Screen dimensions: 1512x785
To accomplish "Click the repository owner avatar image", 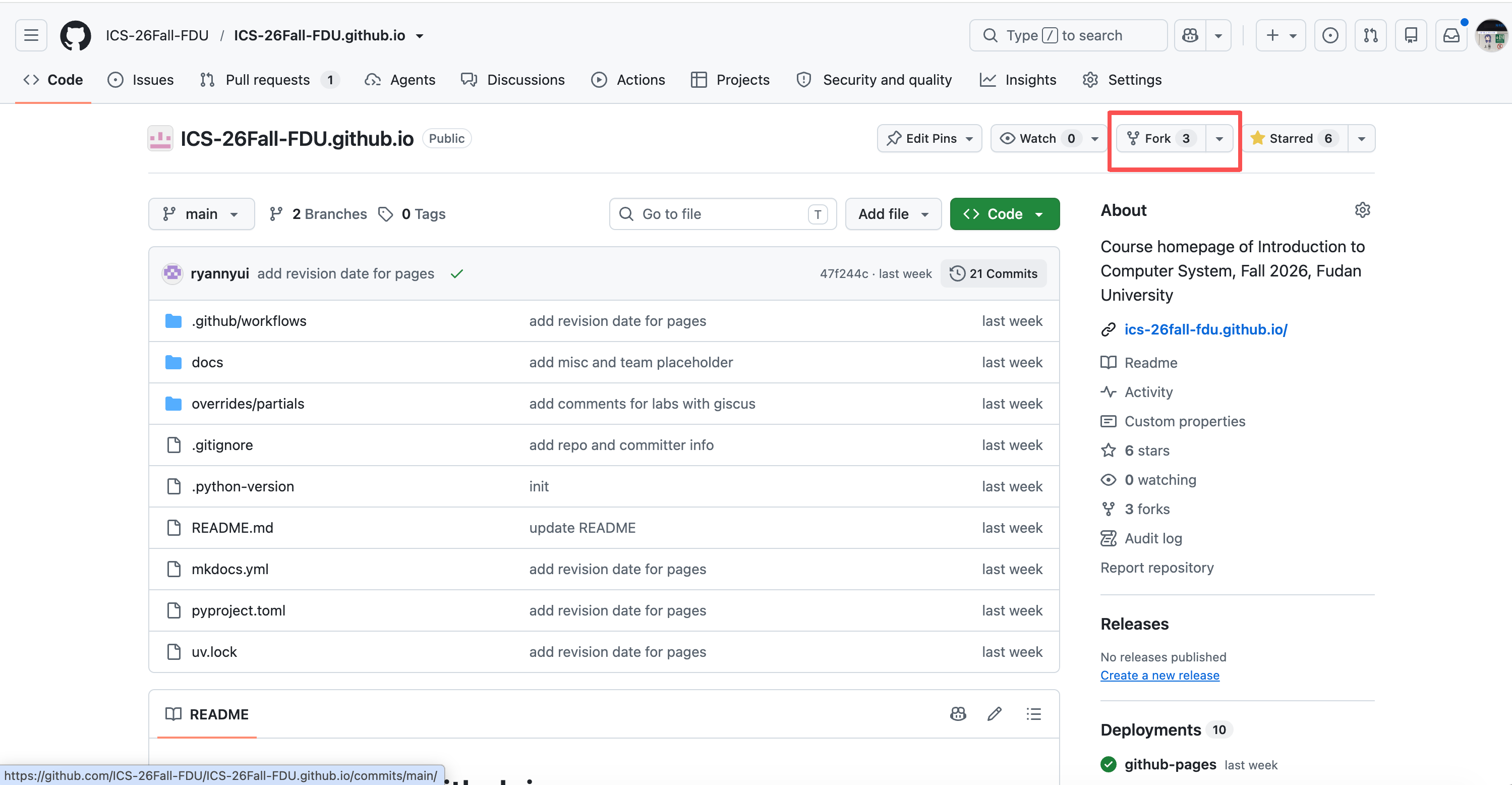I will tap(160, 139).
